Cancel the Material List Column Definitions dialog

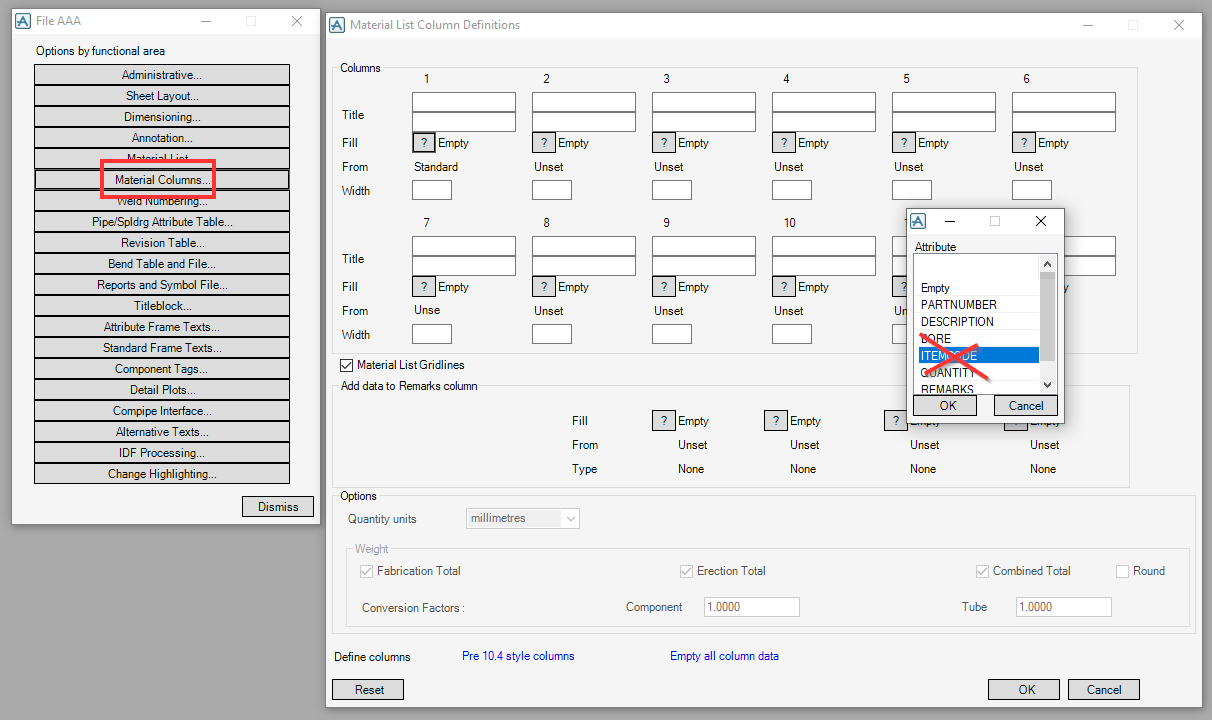[1104, 690]
